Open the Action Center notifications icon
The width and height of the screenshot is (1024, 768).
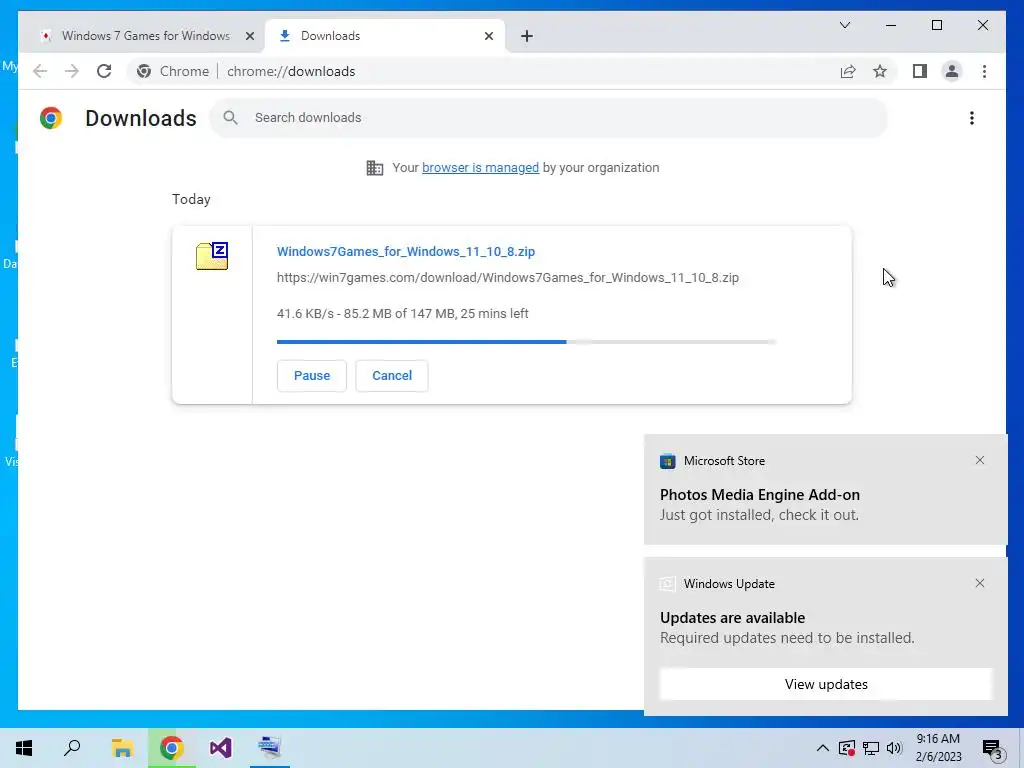[993, 748]
